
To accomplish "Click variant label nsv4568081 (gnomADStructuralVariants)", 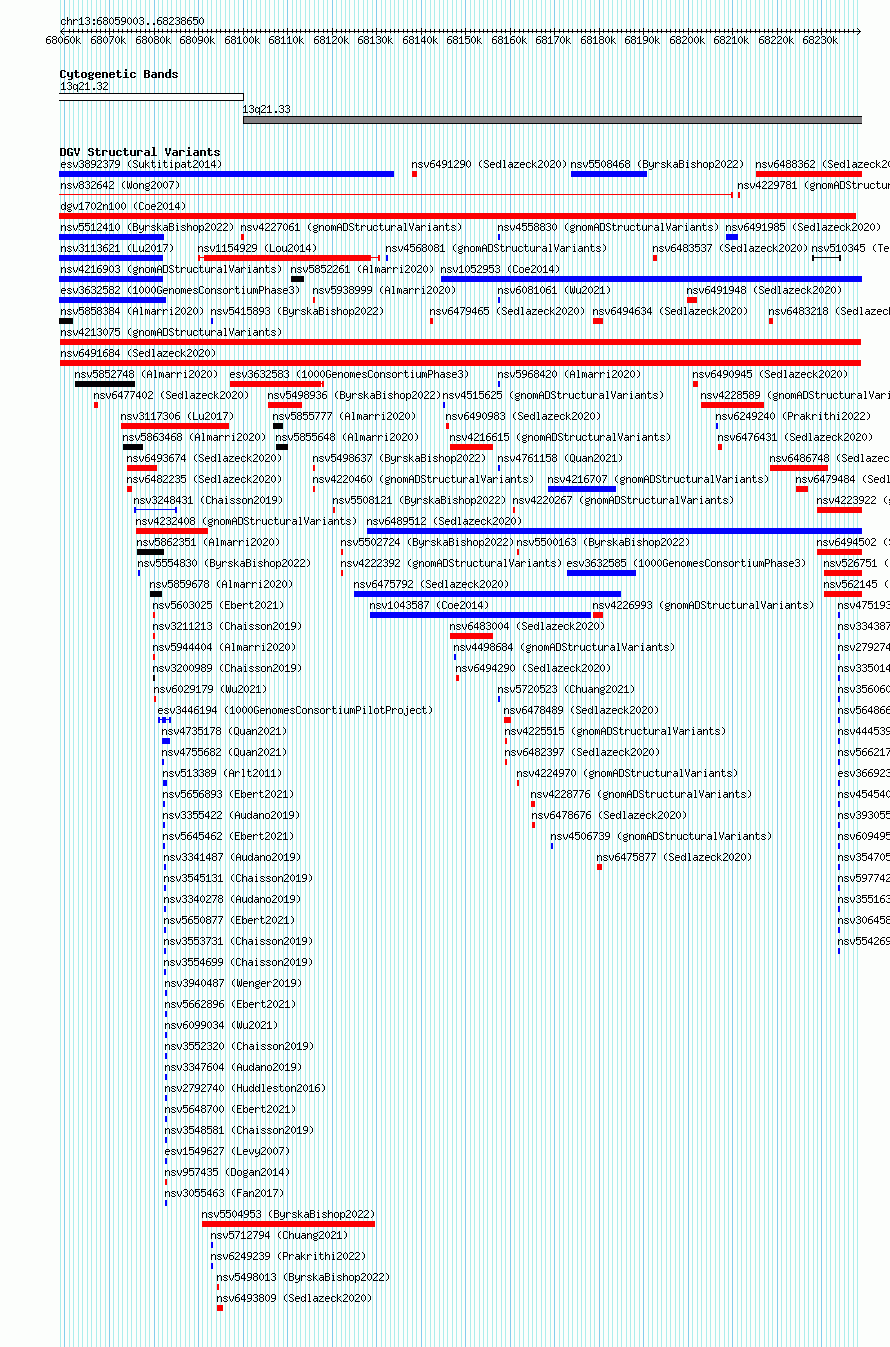I will 496,248.
